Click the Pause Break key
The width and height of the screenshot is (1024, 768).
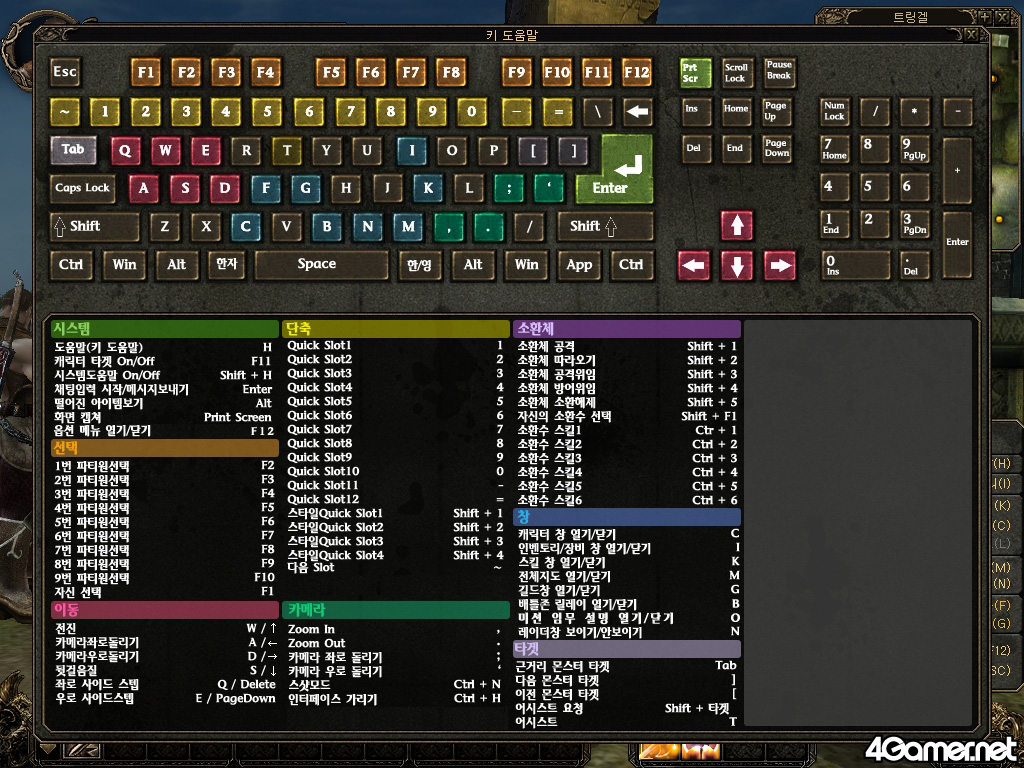tap(779, 72)
